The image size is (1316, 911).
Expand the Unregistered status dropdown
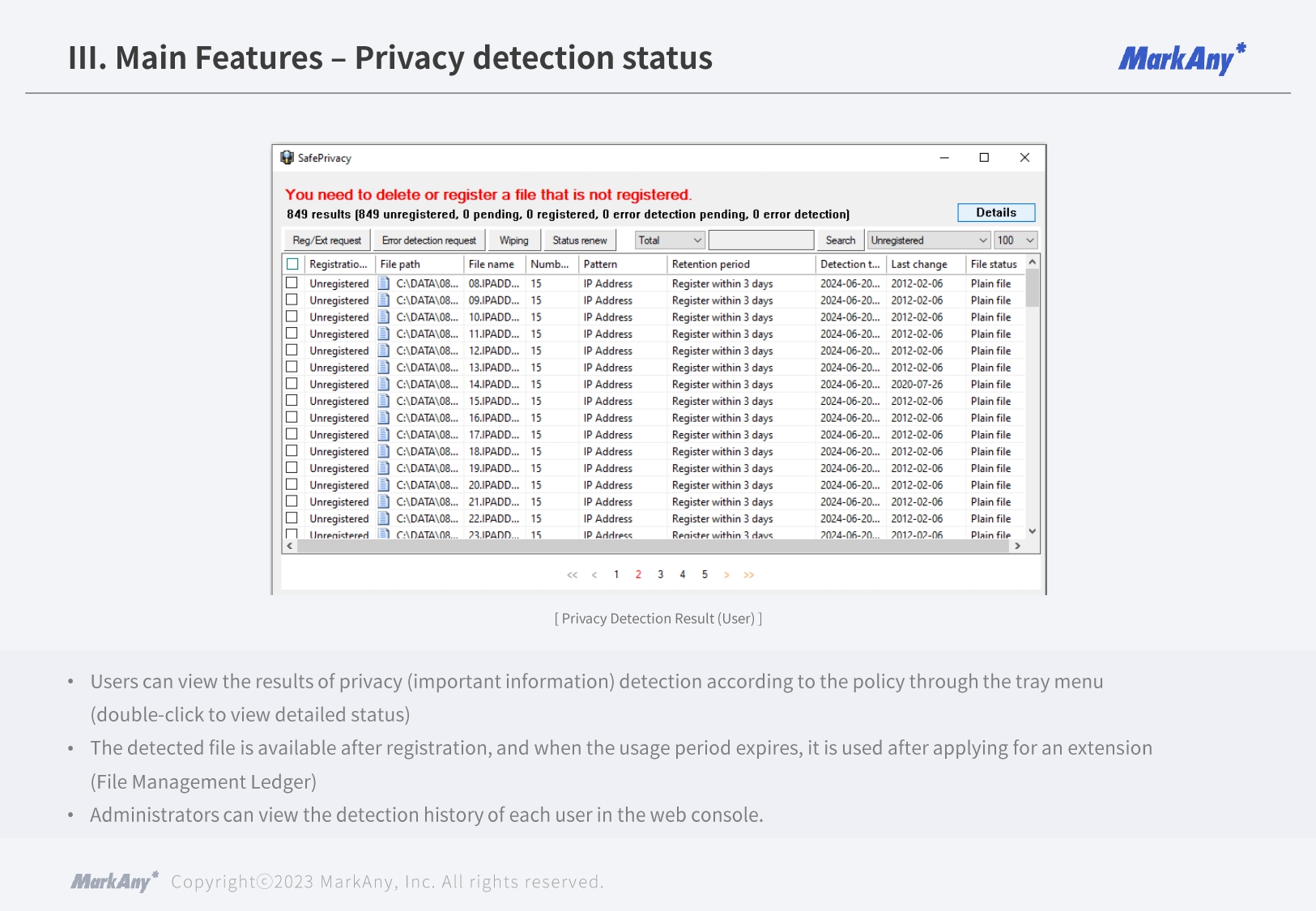click(x=929, y=241)
